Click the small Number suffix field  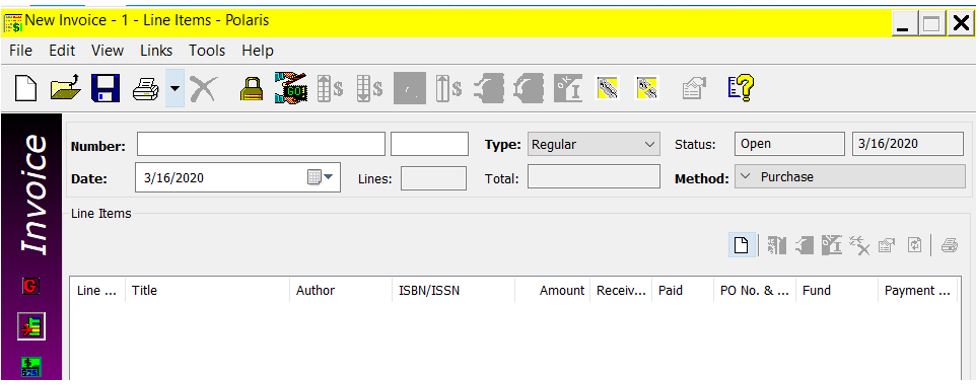[x=429, y=144]
